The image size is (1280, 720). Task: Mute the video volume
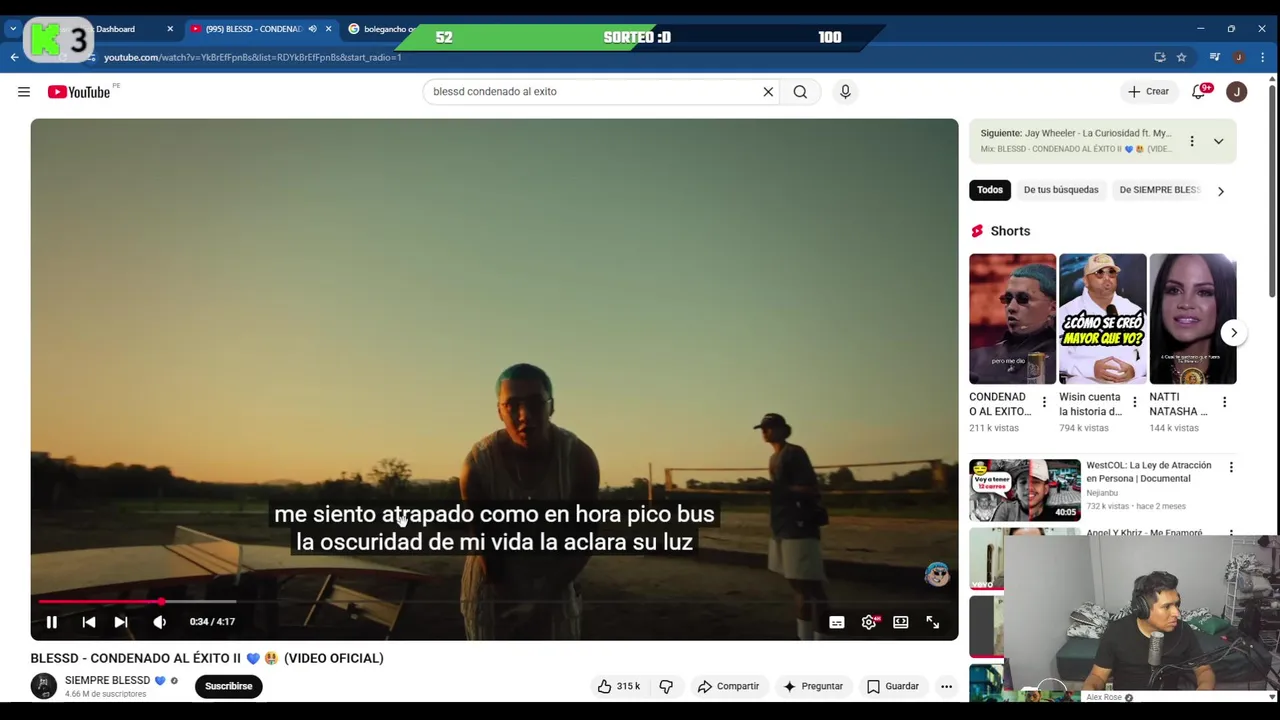point(159,622)
